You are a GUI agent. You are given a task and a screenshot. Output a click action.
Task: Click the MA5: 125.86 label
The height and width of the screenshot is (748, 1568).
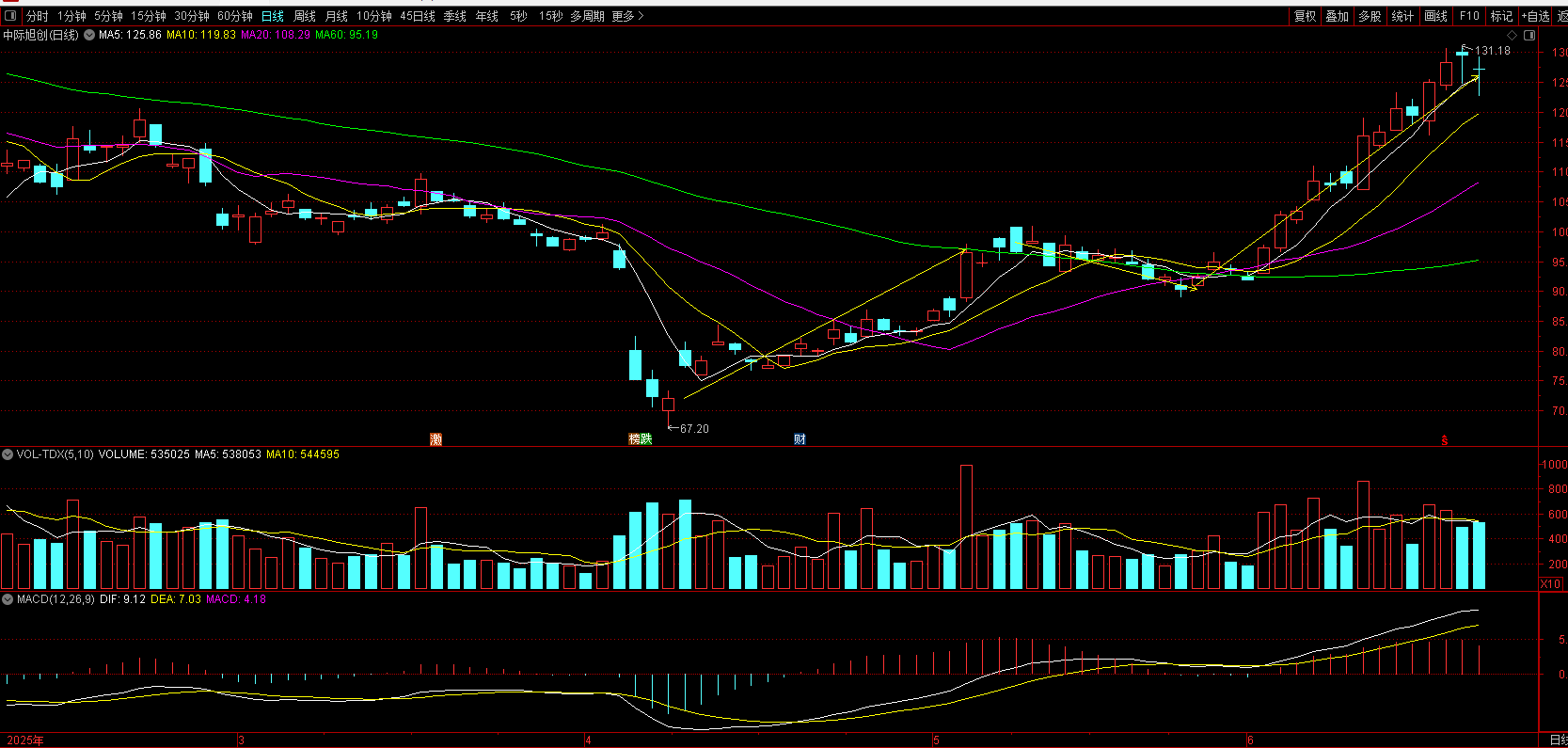tap(130, 35)
